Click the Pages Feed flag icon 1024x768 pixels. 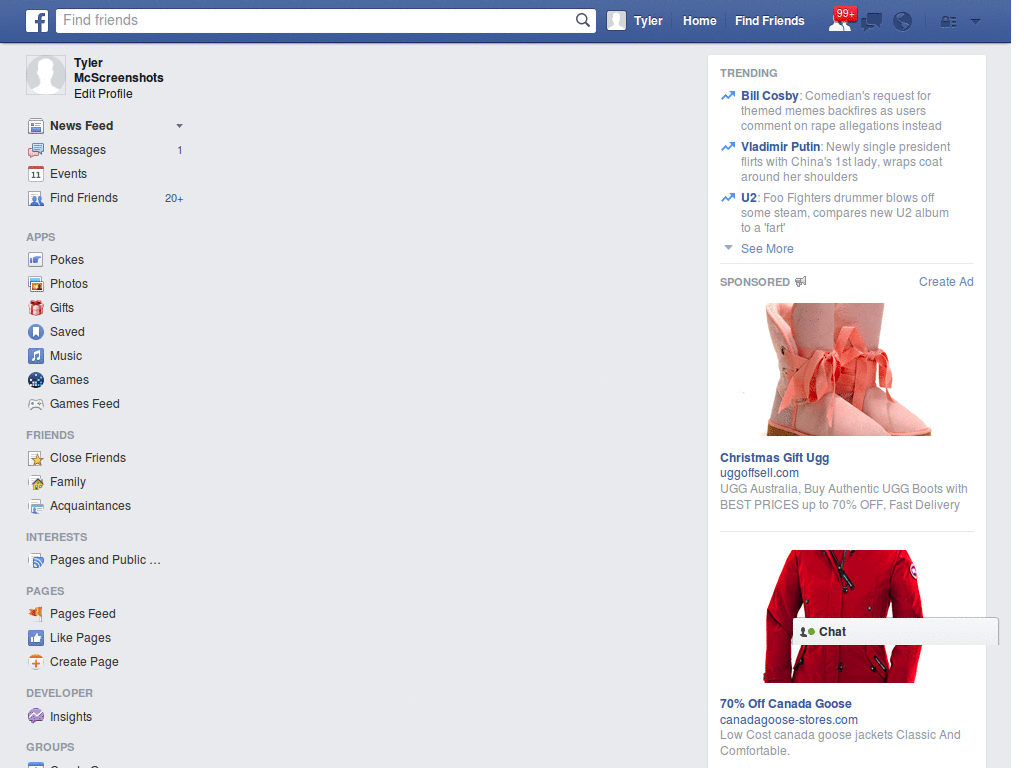(x=36, y=614)
